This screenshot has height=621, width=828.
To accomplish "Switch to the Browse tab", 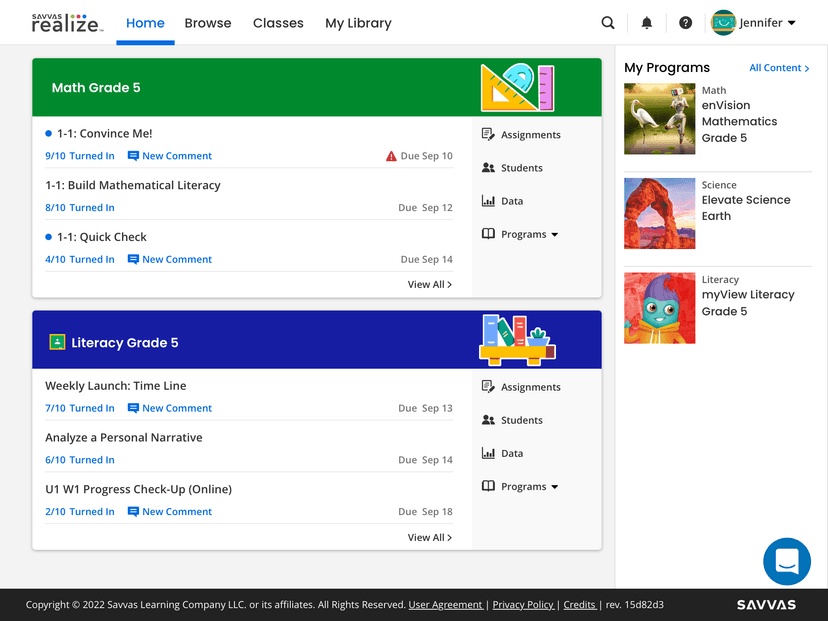I will (208, 23).
